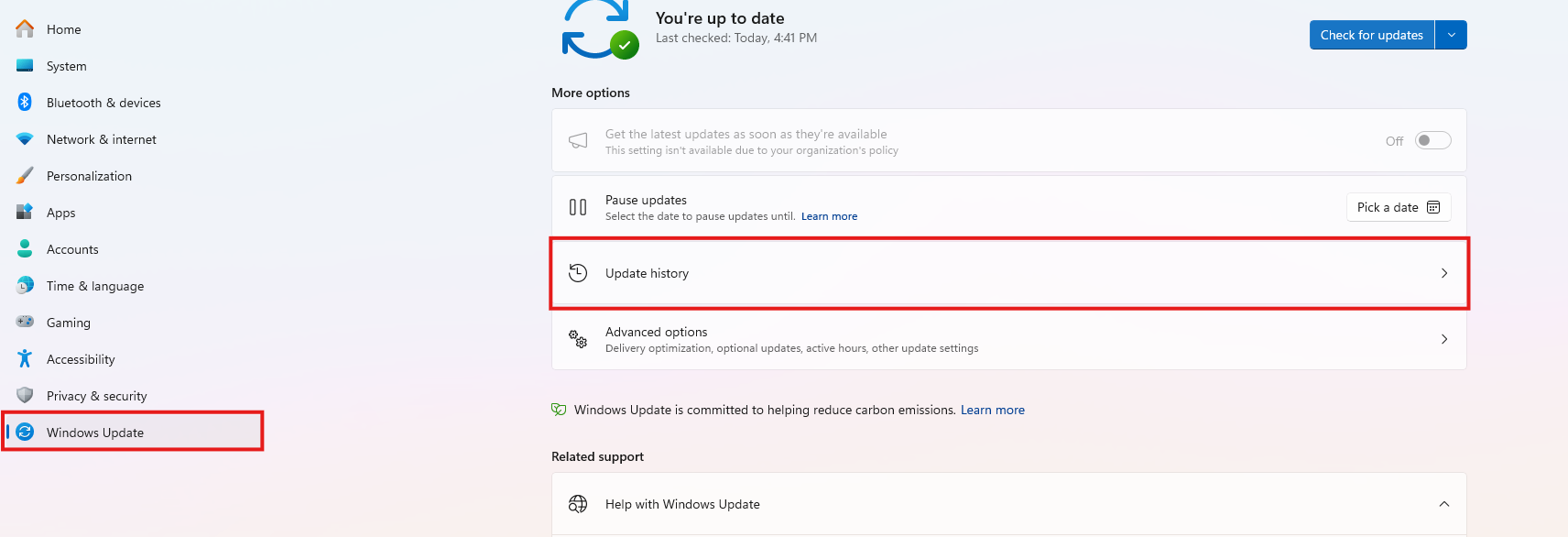Click the Help with Windows Update label
This screenshot has width=1568, height=537.
pyautogui.click(x=682, y=504)
